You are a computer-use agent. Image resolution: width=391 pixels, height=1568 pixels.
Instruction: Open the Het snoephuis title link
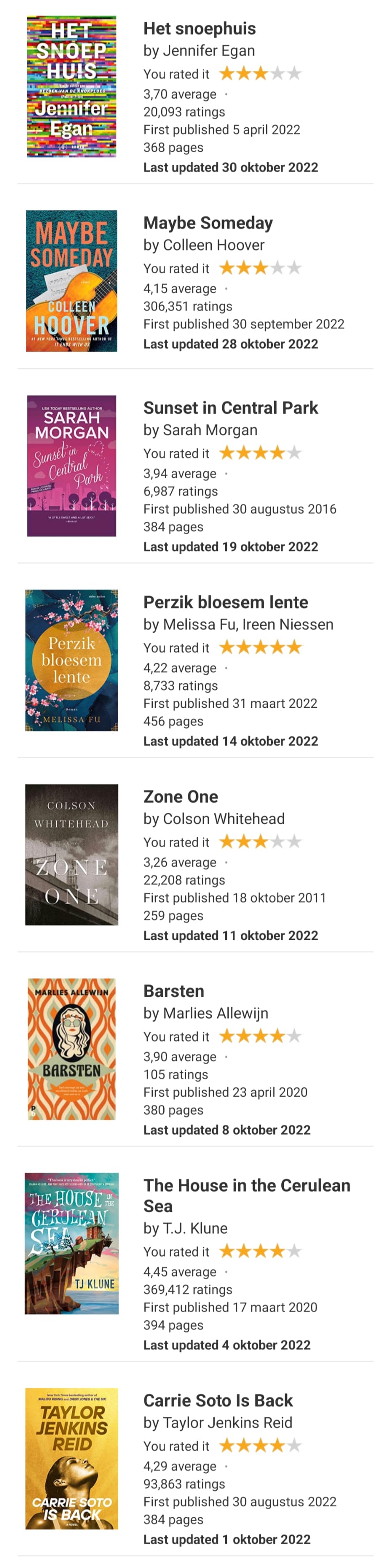(199, 28)
